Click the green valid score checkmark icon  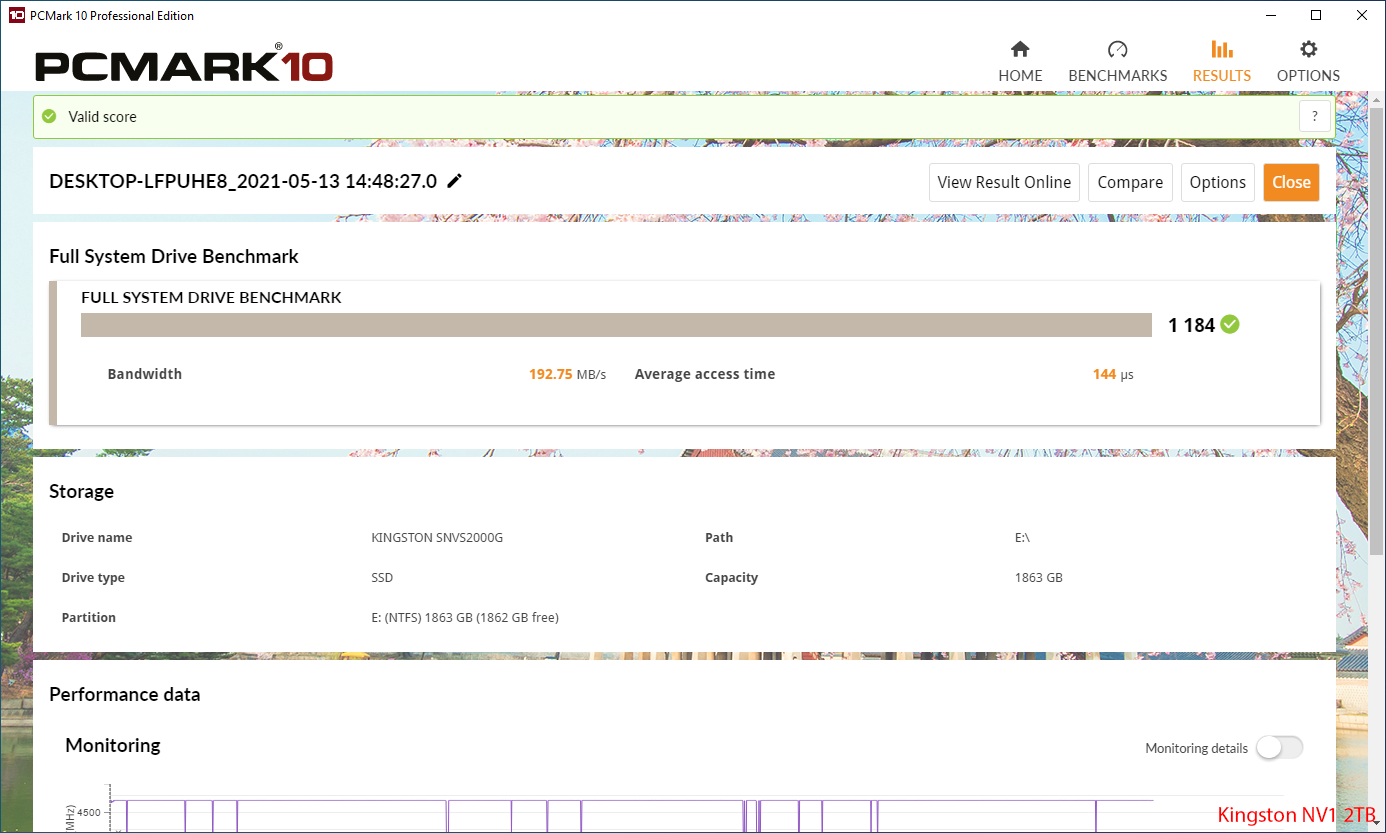[x=49, y=117]
